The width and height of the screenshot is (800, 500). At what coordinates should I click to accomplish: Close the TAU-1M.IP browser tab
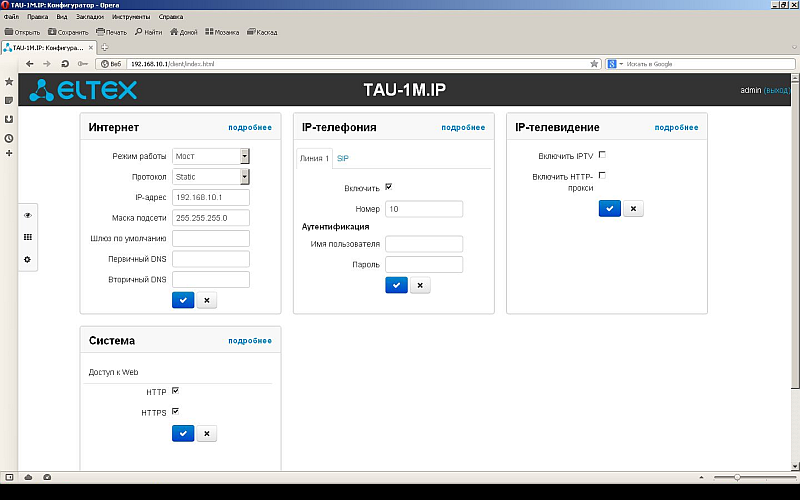pyautogui.click(x=91, y=47)
